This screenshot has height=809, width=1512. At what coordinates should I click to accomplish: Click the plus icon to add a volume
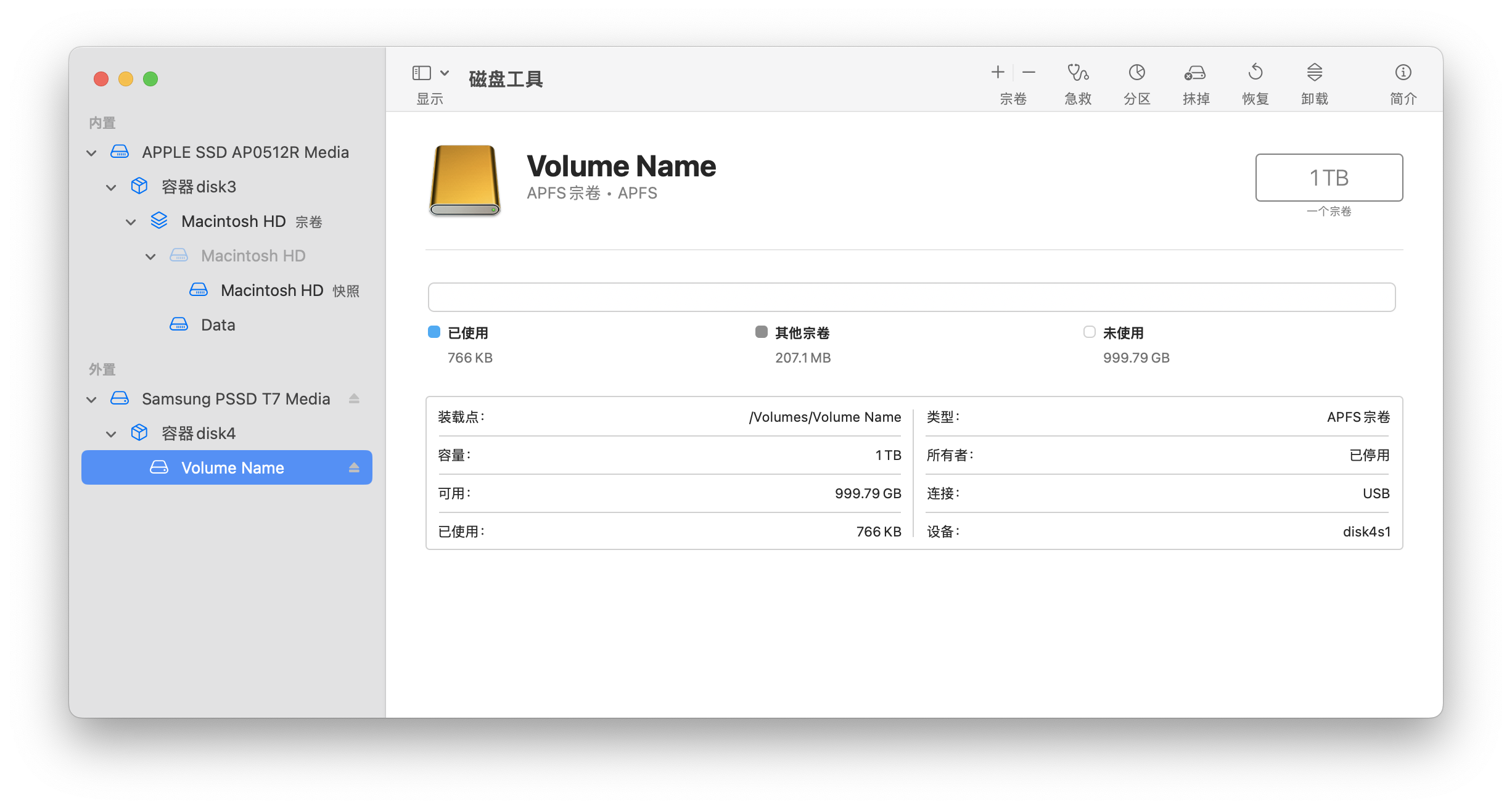click(x=998, y=73)
